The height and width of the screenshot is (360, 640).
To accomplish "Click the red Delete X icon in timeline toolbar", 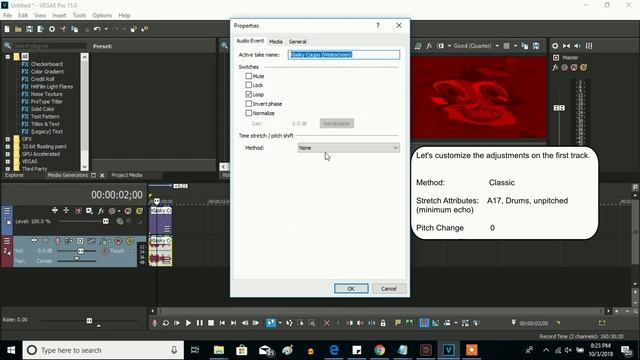I will [327, 323].
